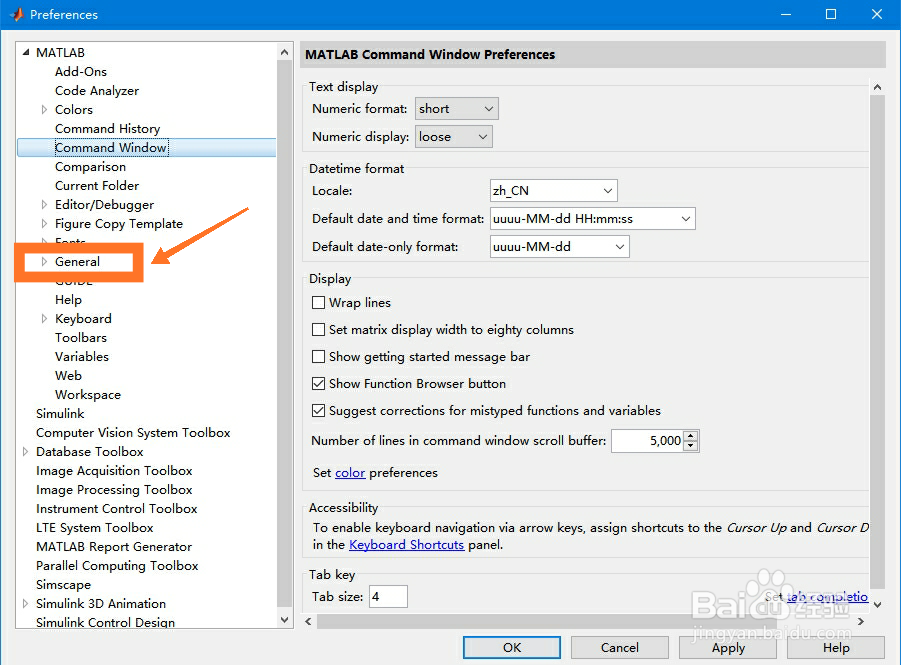The image size is (901, 665).
Task: Select Variables preferences
Action: [82, 356]
